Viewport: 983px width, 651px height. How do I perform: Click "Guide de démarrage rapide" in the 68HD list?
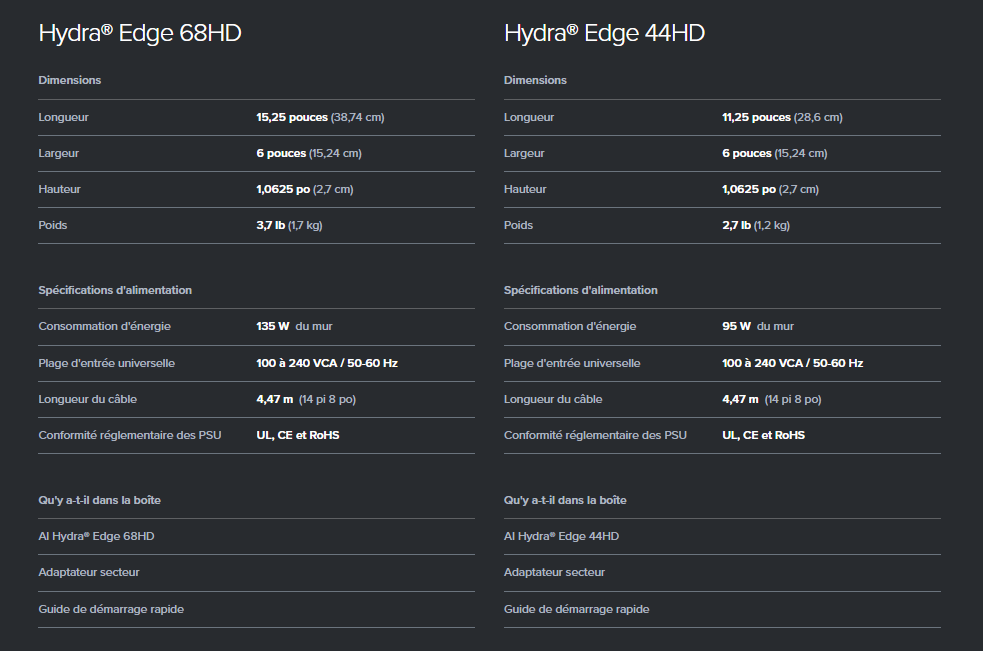112,609
